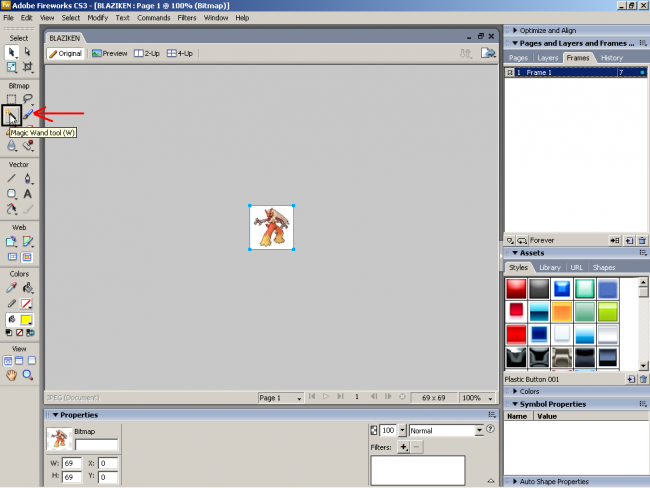Select the Crop tool
The height and width of the screenshot is (488, 650).
coord(27,67)
